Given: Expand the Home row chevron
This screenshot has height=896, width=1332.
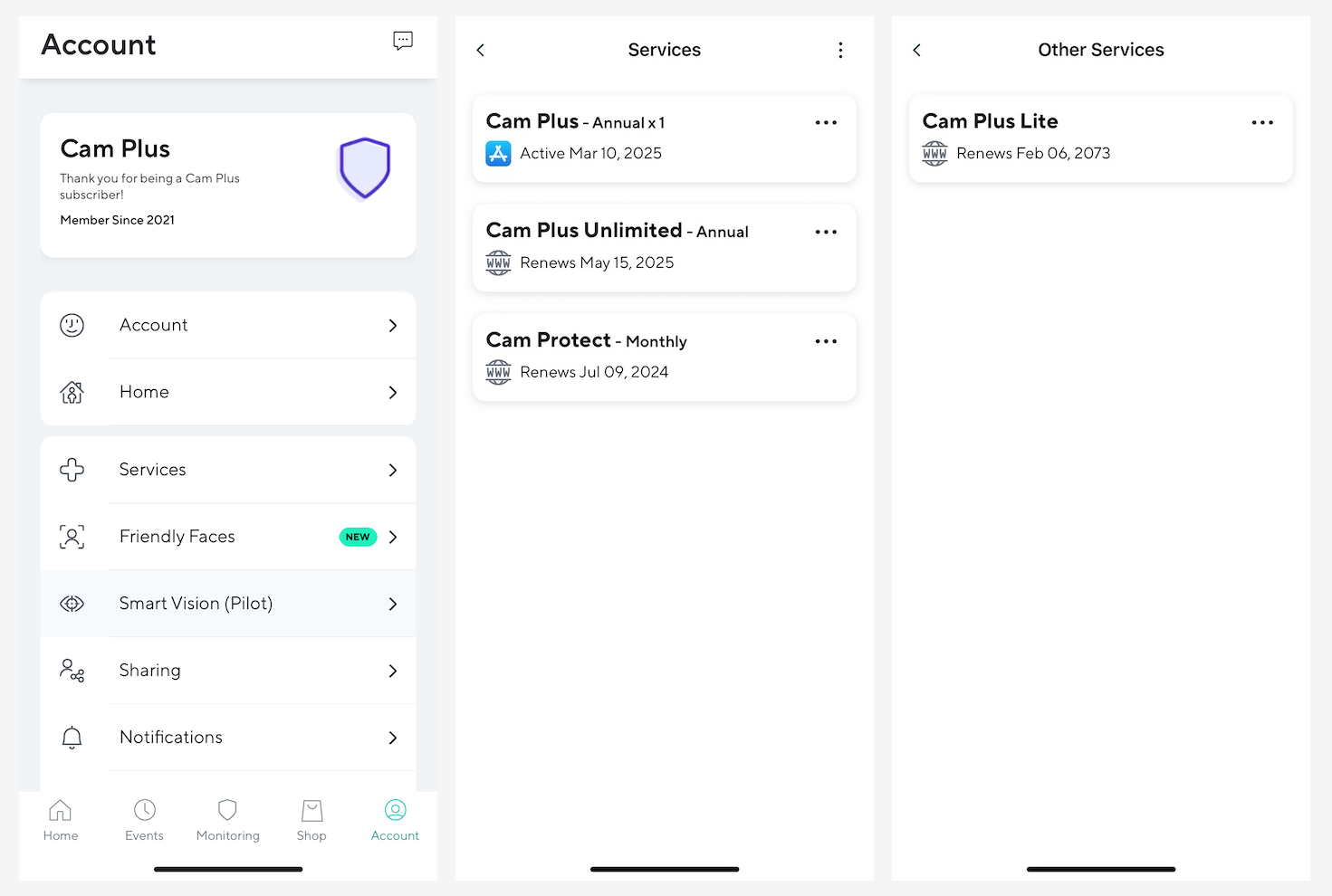Looking at the screenshot, I should tap(393, 392).
